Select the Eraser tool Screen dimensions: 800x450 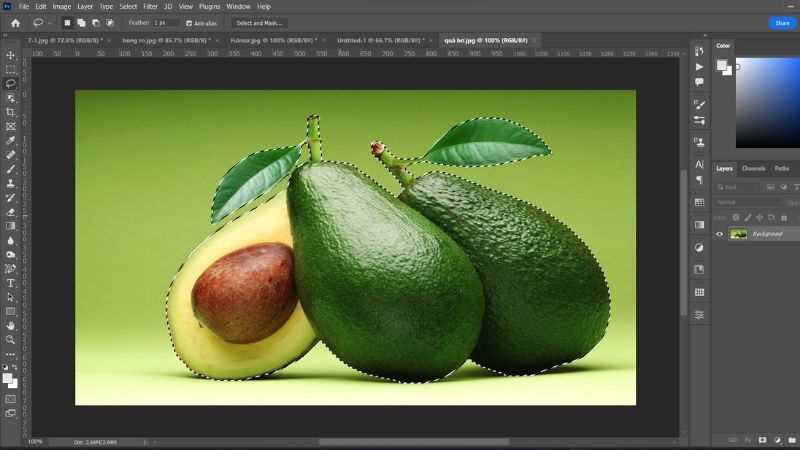click(10, 212)
